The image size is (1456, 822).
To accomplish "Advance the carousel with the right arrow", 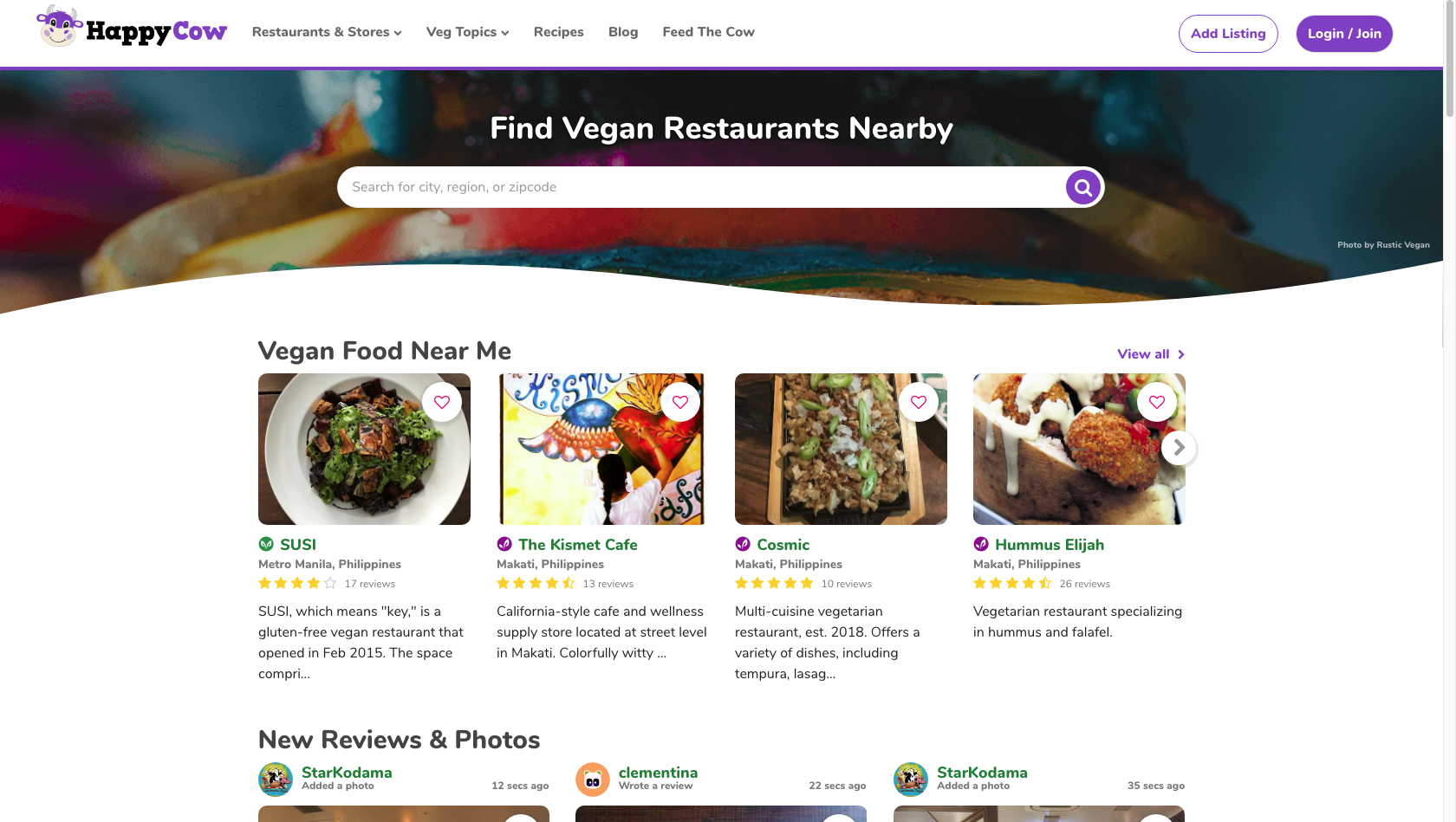I will coord(1179,448).
